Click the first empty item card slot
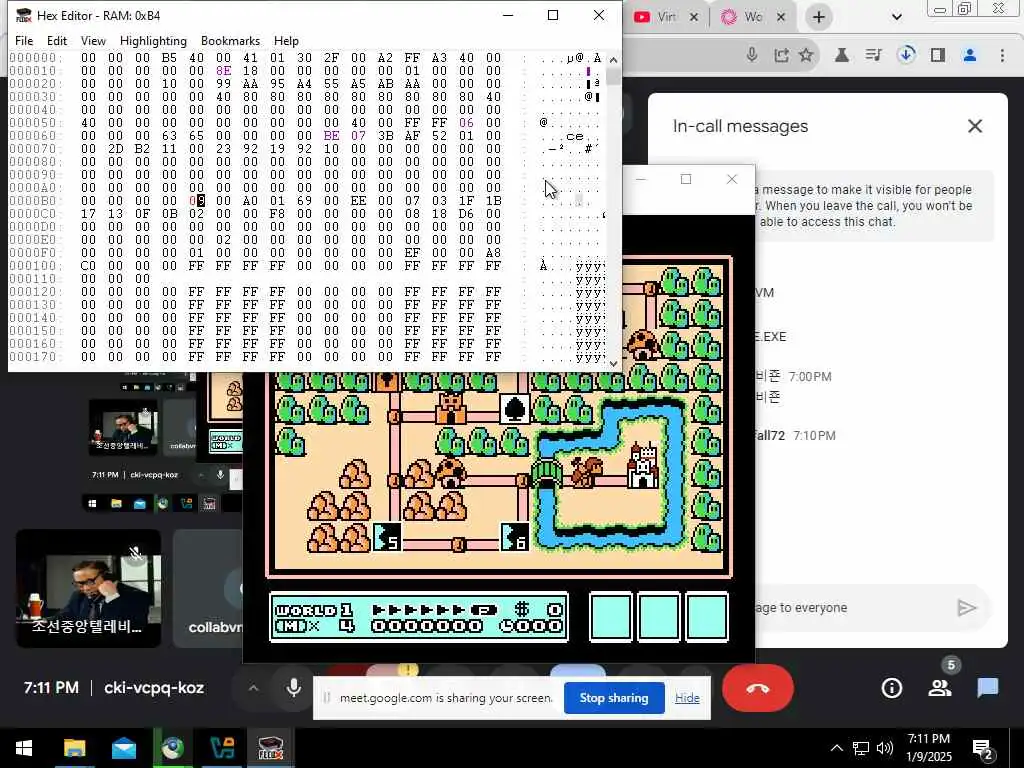This screenshot has width=1024, height=768. [611, 617]
